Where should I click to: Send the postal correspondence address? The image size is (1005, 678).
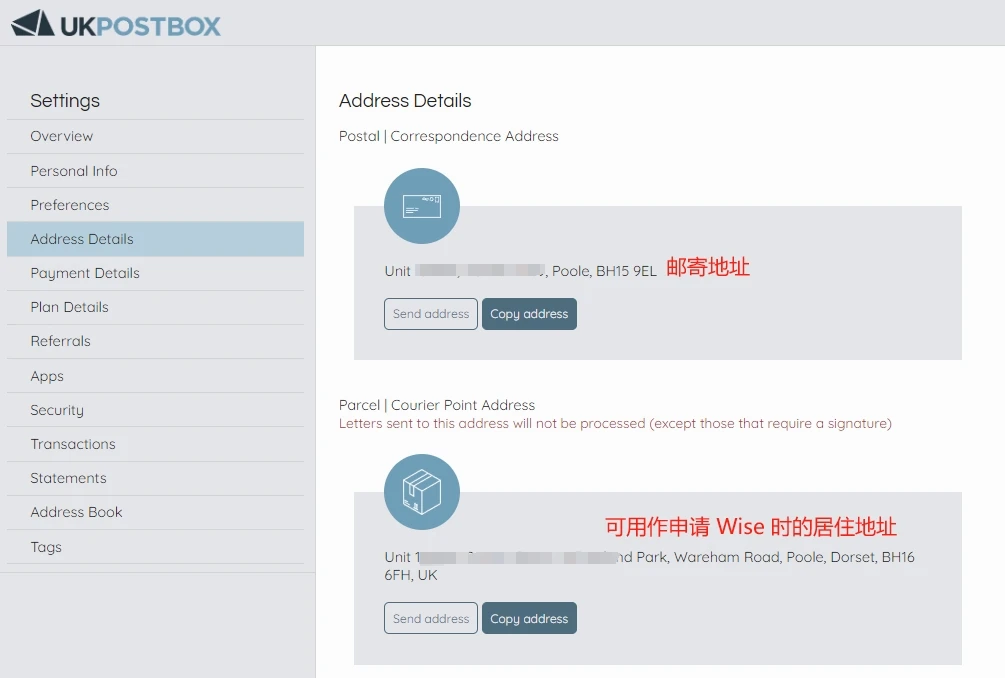pos(431,314)
